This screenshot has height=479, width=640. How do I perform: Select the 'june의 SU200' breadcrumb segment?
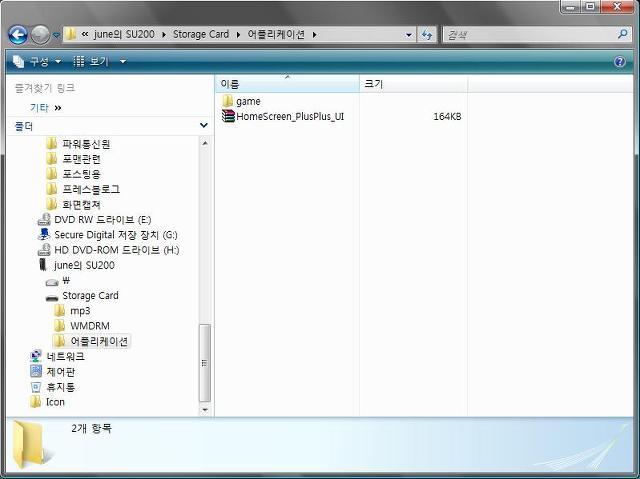[x=124, y=34]
